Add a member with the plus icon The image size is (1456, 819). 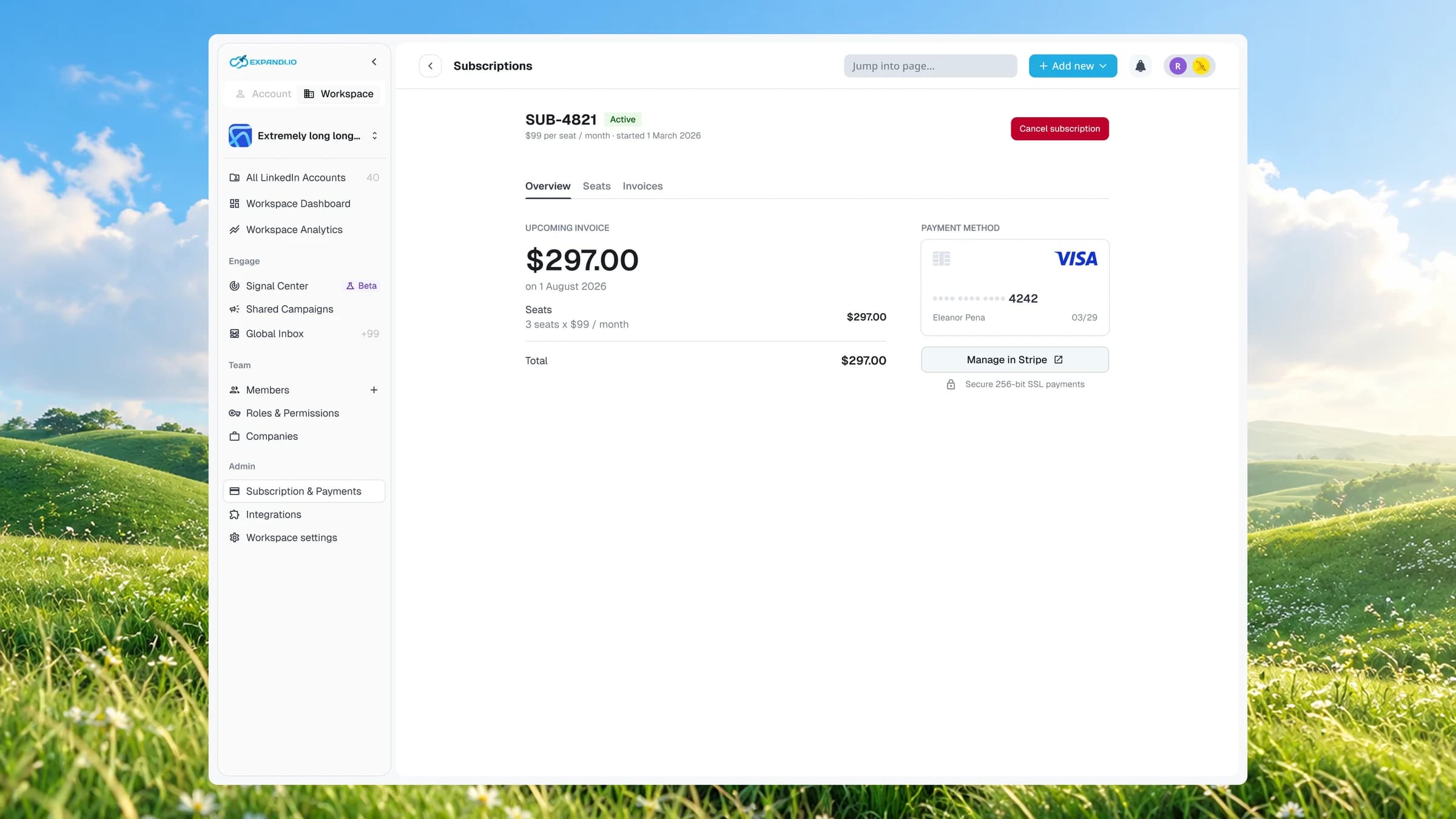click(x=374, y=390)
